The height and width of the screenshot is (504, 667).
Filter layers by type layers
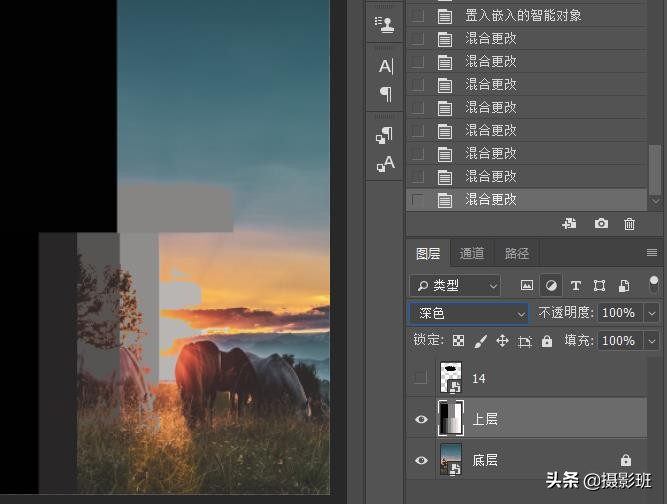coord(576,285)
